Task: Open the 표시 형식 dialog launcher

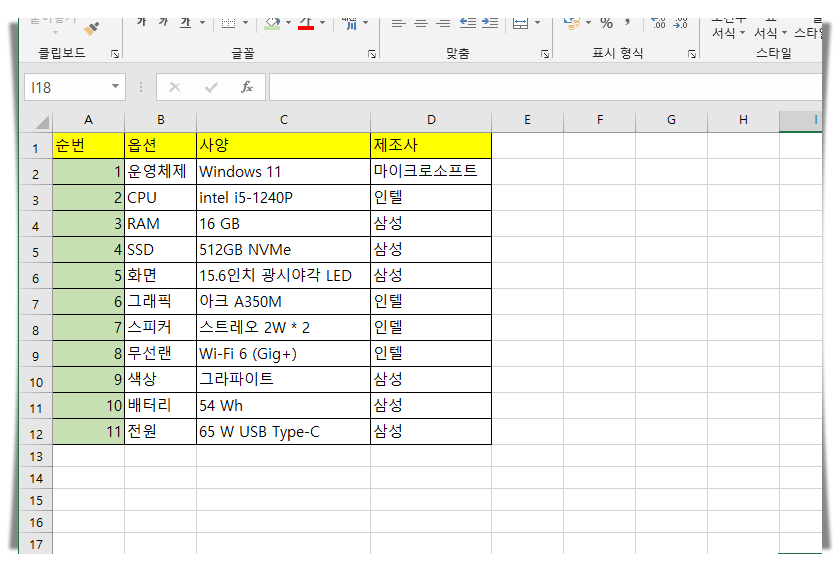Action: pos(692,54)
